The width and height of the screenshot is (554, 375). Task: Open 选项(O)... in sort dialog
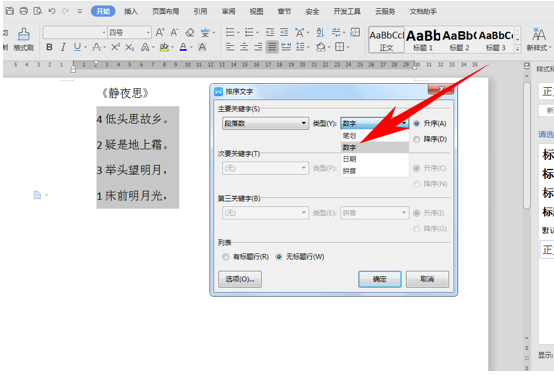(x=240, y=279)
